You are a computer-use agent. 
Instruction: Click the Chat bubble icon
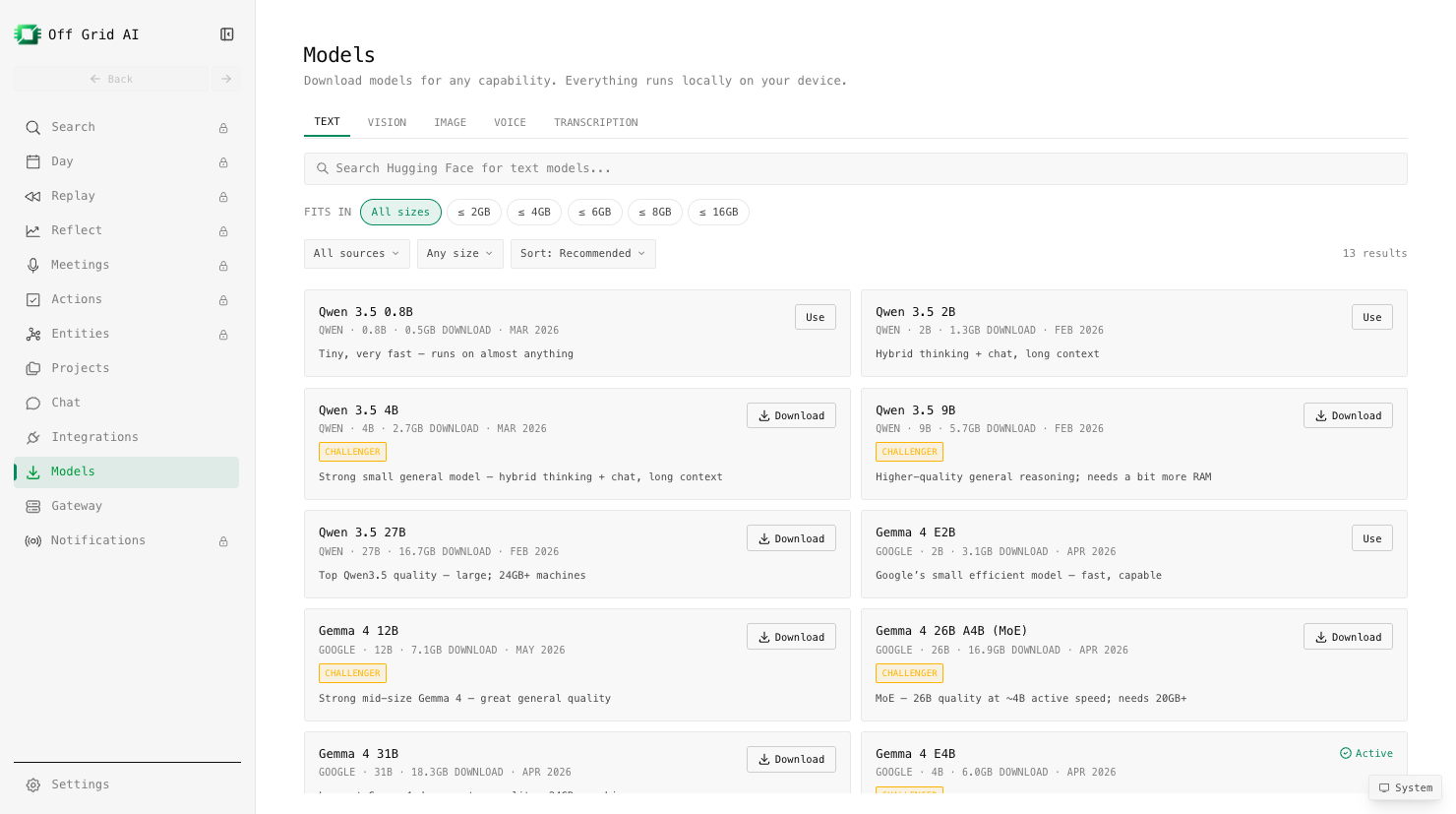coord(33,403)
